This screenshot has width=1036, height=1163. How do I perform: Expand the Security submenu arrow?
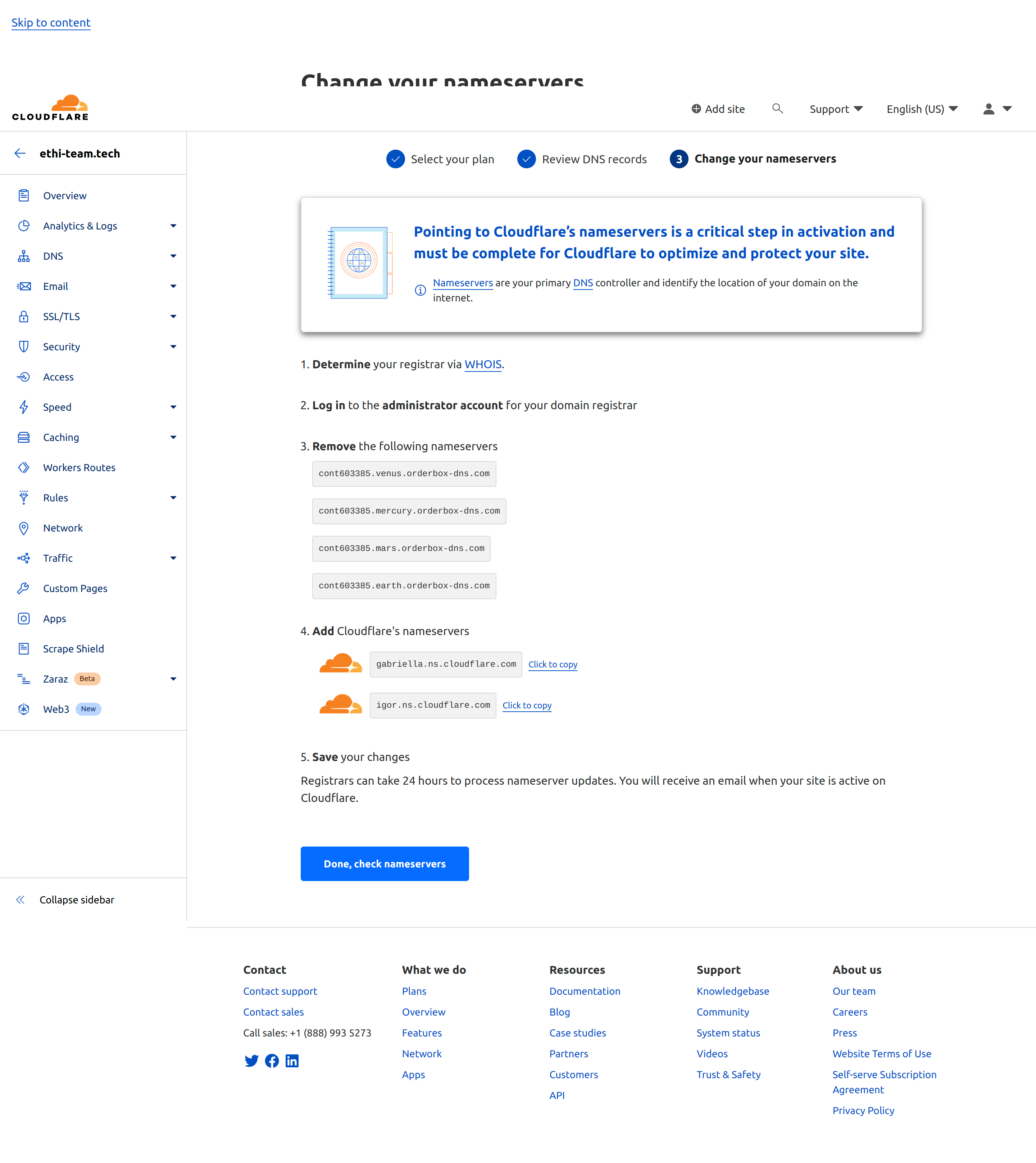pos(173,347)
